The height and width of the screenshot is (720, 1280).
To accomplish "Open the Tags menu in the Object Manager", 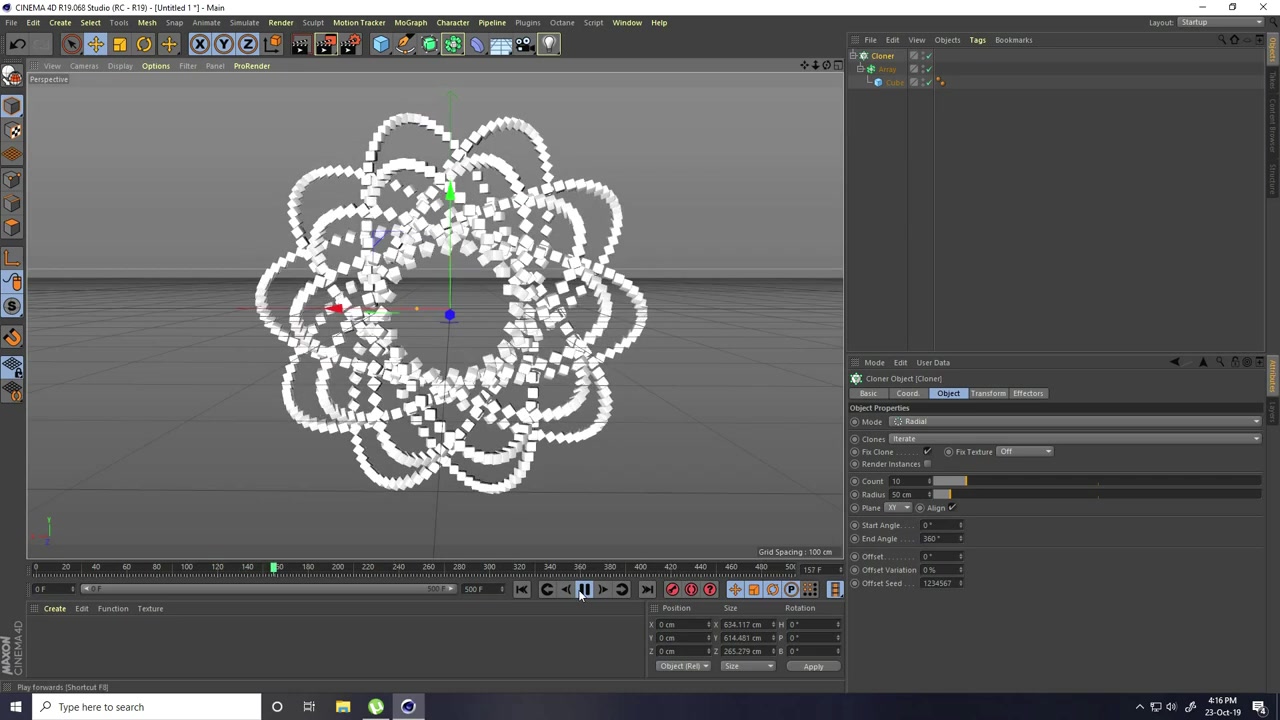I will pyautogui.click(x=977, y=40).
